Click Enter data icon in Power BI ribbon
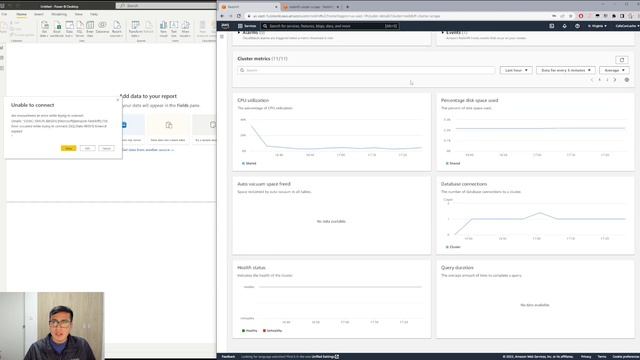This screenshot has height=360, width=640. 90,29
